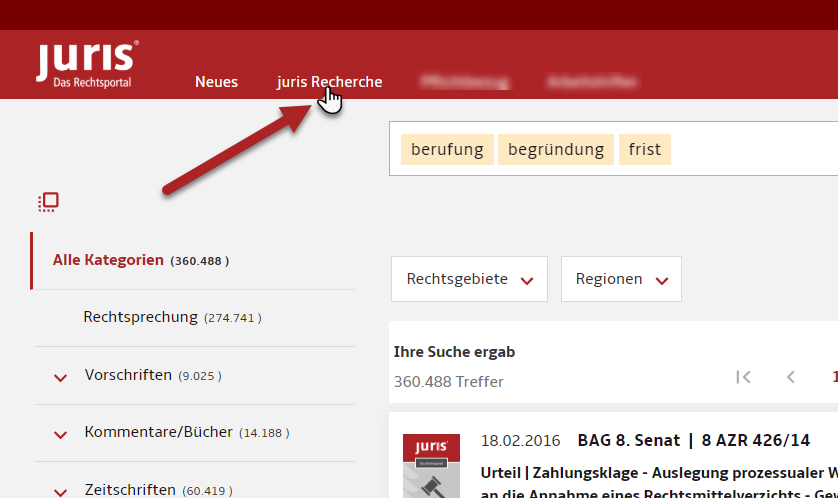
Task: Open the Regionen dropdown
Action: (620, 279)
